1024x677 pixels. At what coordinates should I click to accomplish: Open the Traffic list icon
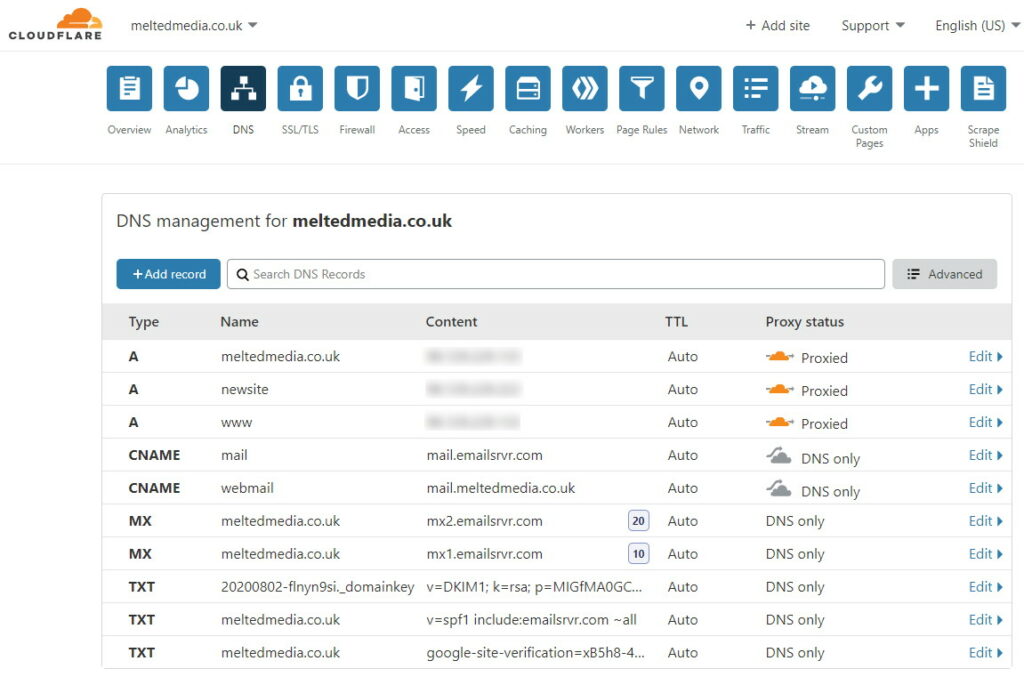click(756, 88)
